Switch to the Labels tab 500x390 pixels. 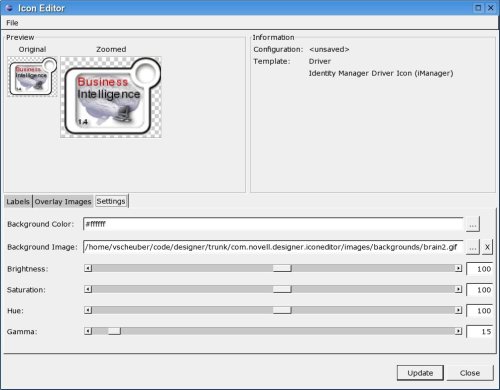18,201
